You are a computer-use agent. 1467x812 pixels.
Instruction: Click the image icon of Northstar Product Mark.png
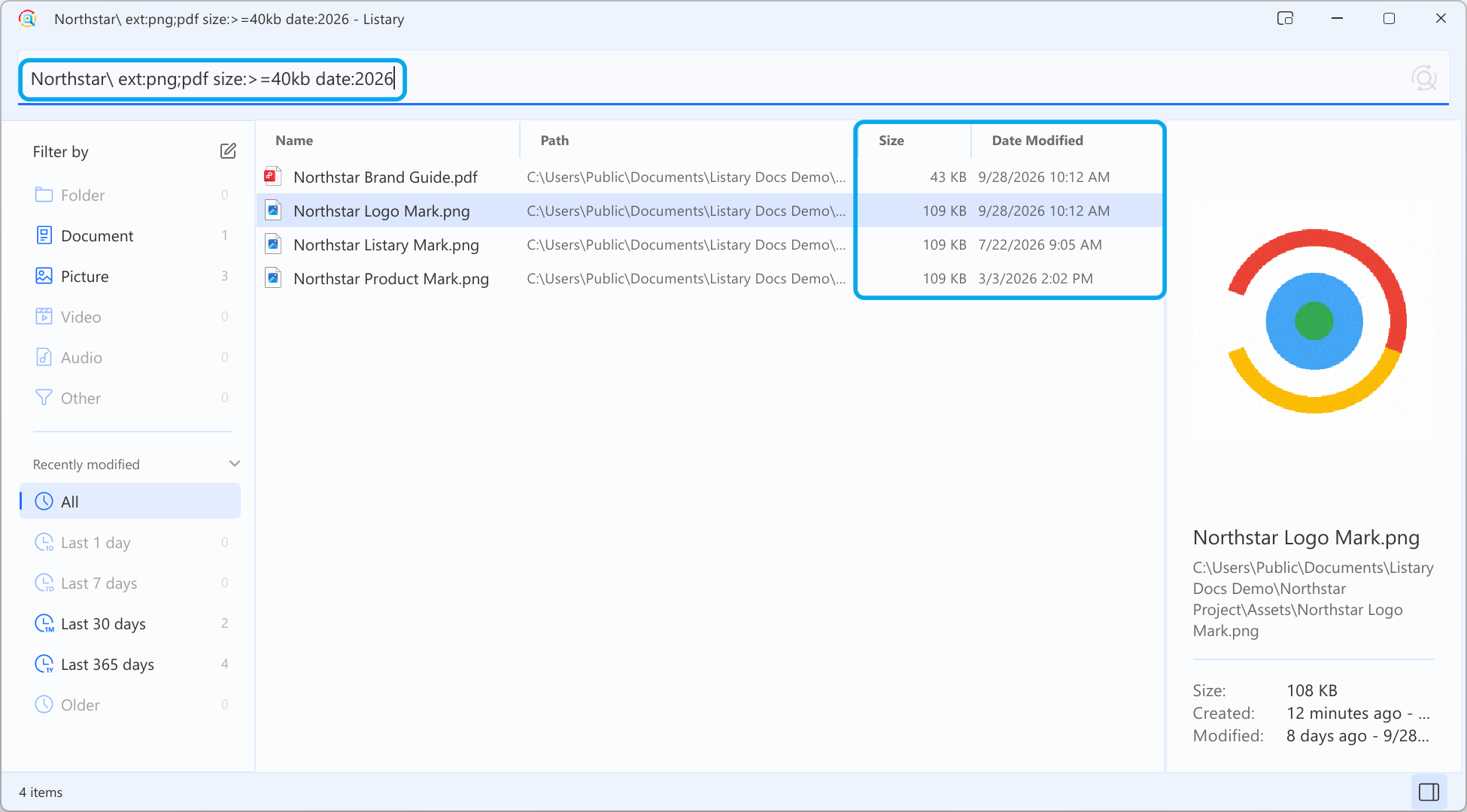(x=273, y=278)
